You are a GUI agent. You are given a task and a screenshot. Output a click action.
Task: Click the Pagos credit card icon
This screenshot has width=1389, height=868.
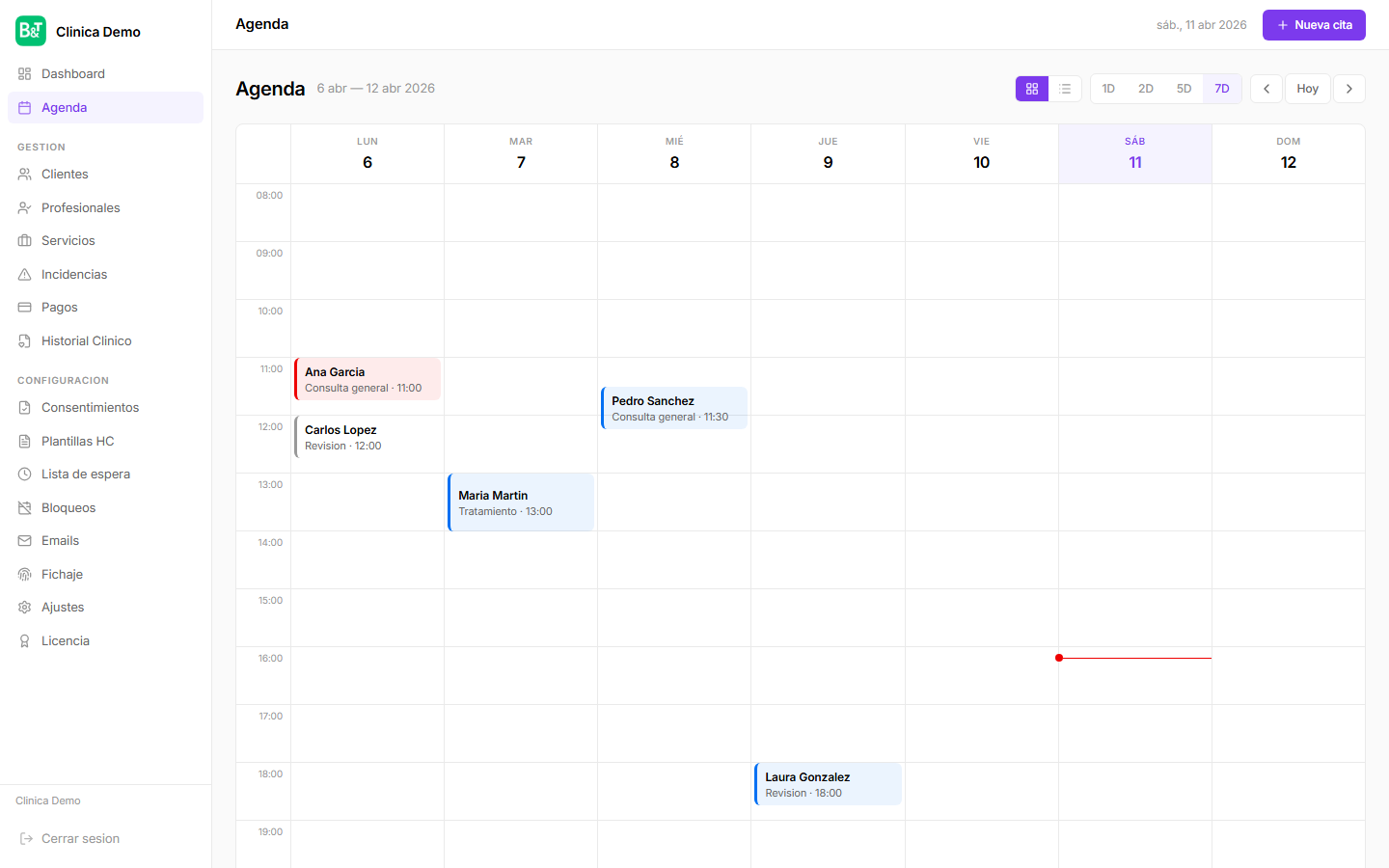(x=25, y=308)
